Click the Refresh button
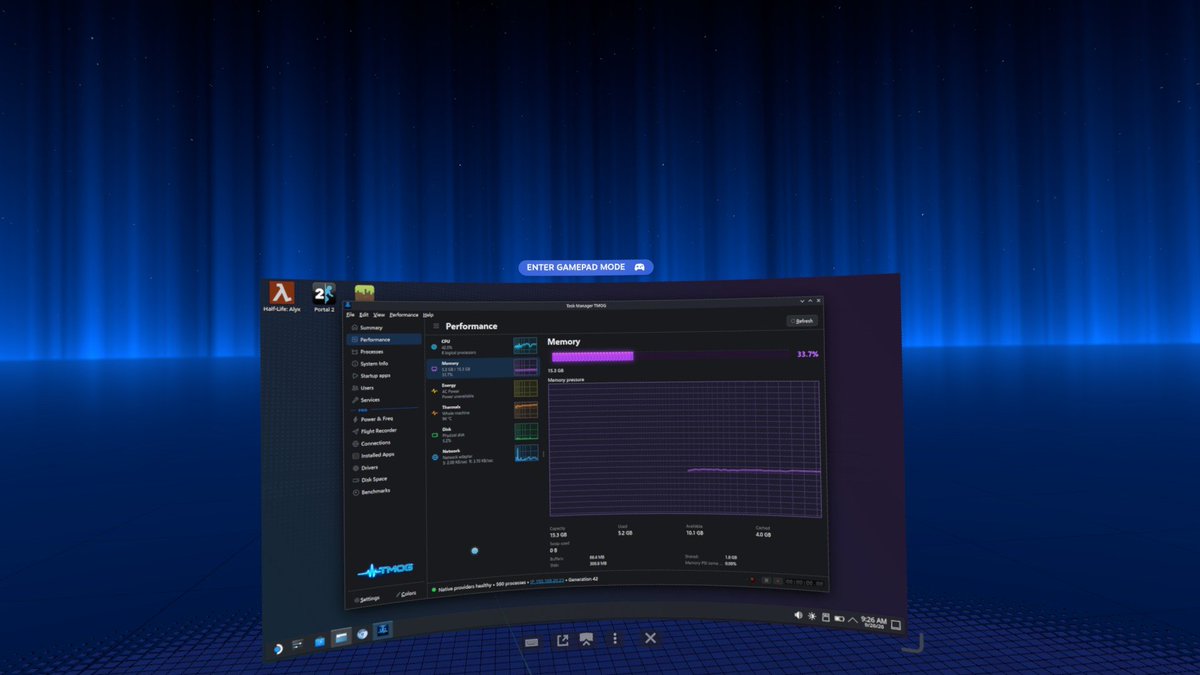 coord(802,321)
